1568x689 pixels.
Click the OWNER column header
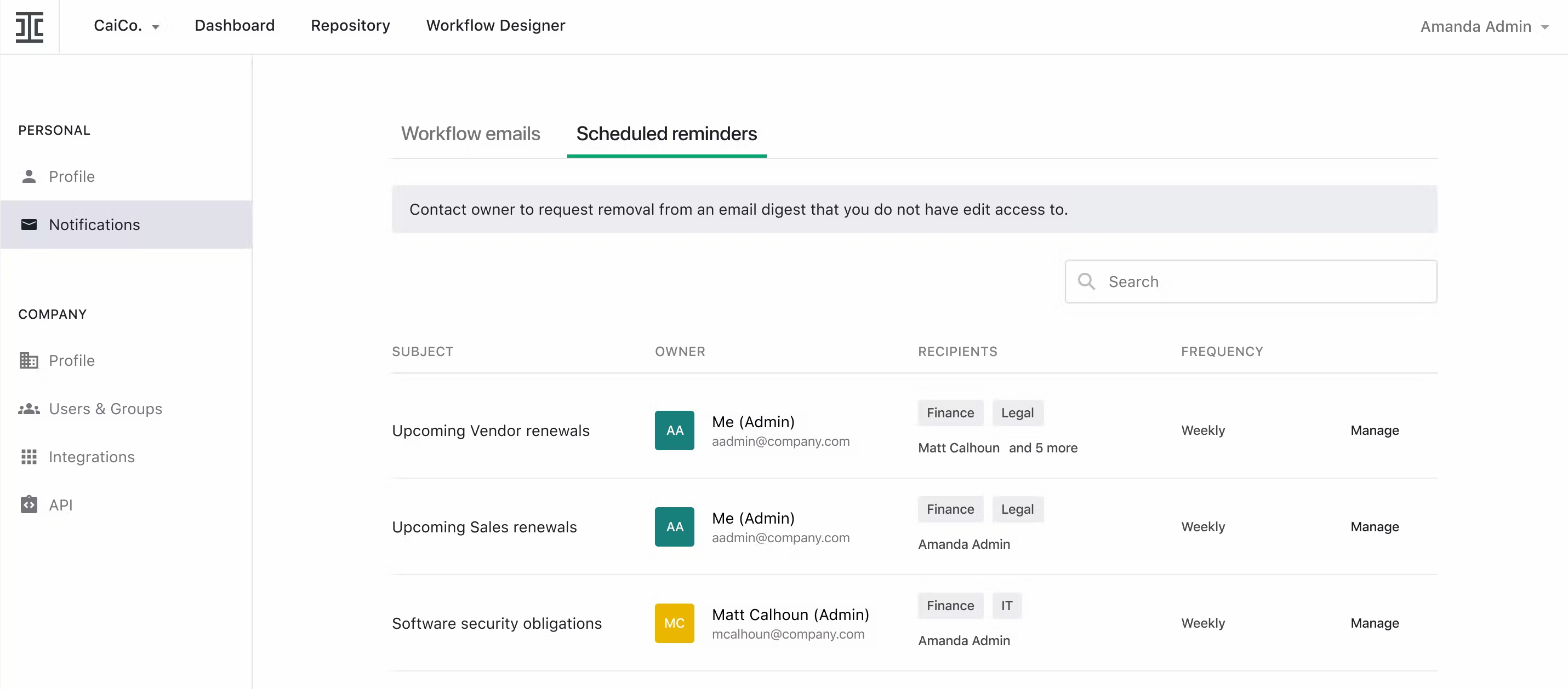pyautogui.click(x=680, y=352)
